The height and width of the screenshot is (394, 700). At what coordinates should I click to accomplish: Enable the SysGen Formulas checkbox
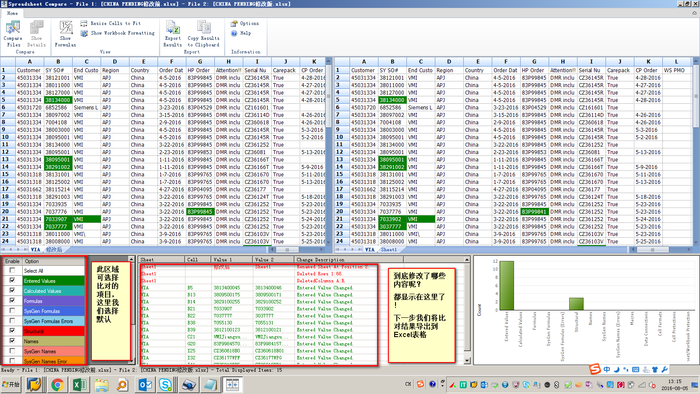(x=12, y=311)
